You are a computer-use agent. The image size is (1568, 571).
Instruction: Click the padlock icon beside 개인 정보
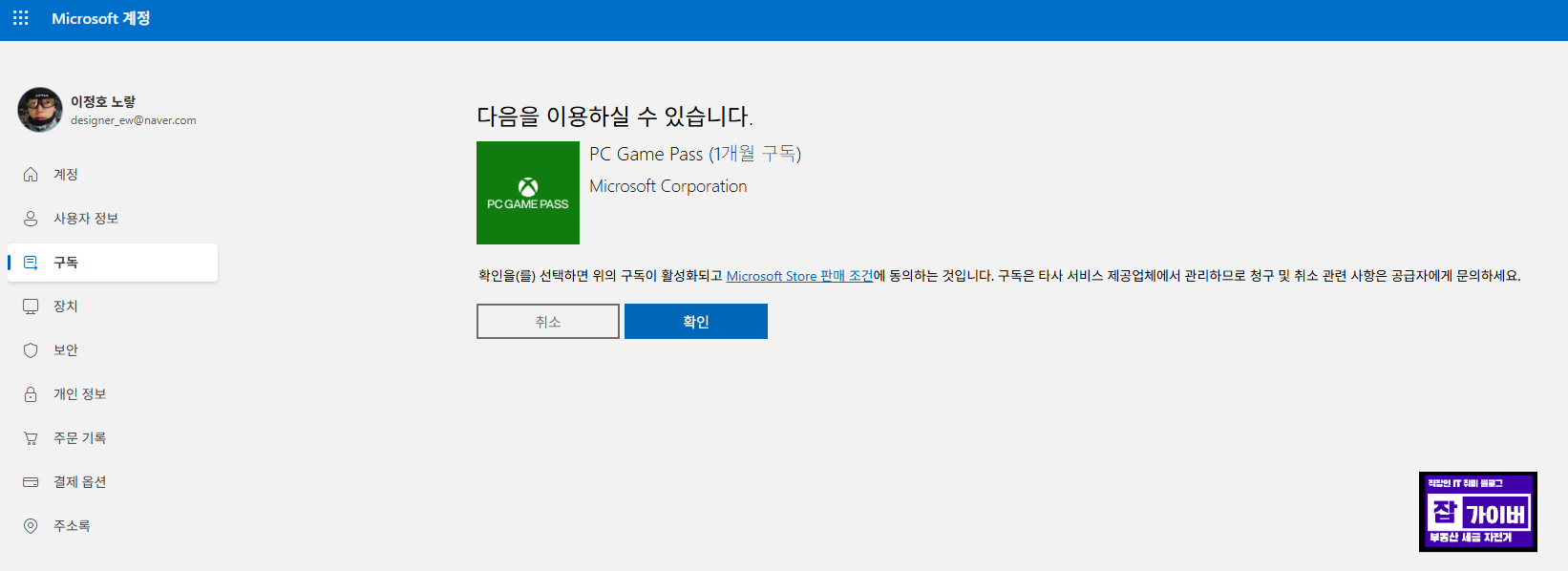(31, 394)
